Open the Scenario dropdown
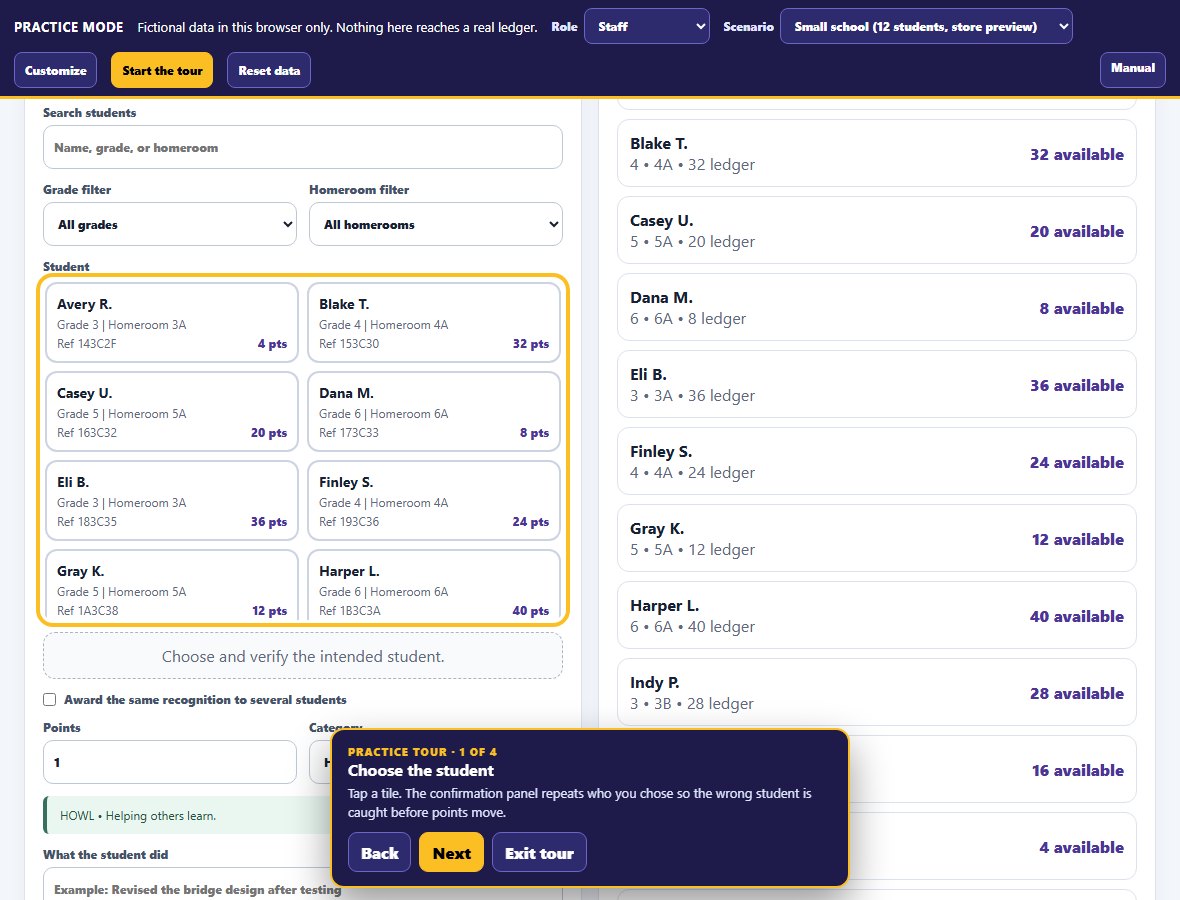 926,26
